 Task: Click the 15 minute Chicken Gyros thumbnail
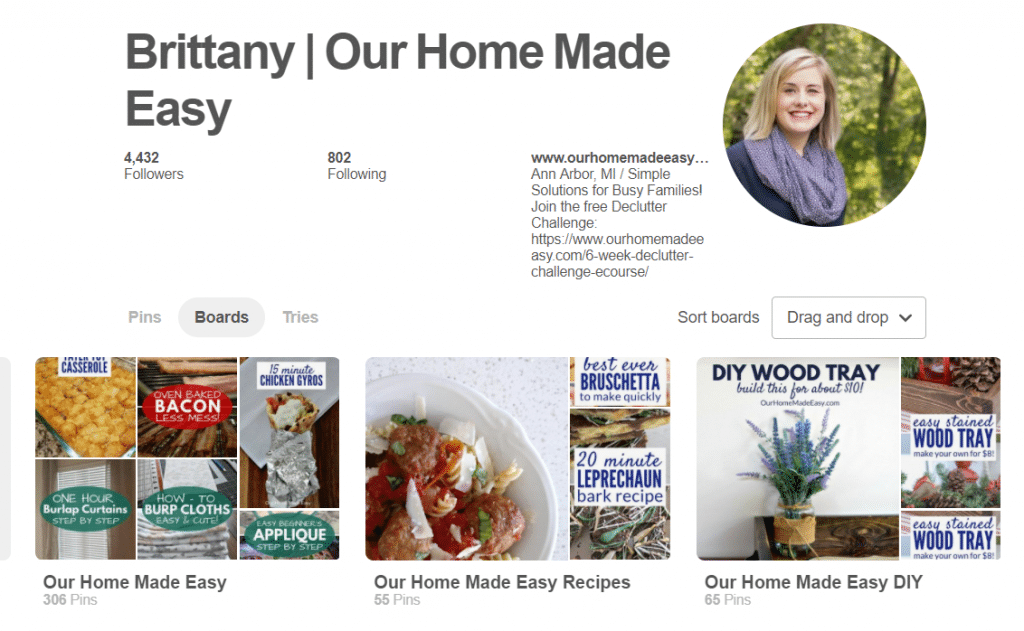[289, 432]
